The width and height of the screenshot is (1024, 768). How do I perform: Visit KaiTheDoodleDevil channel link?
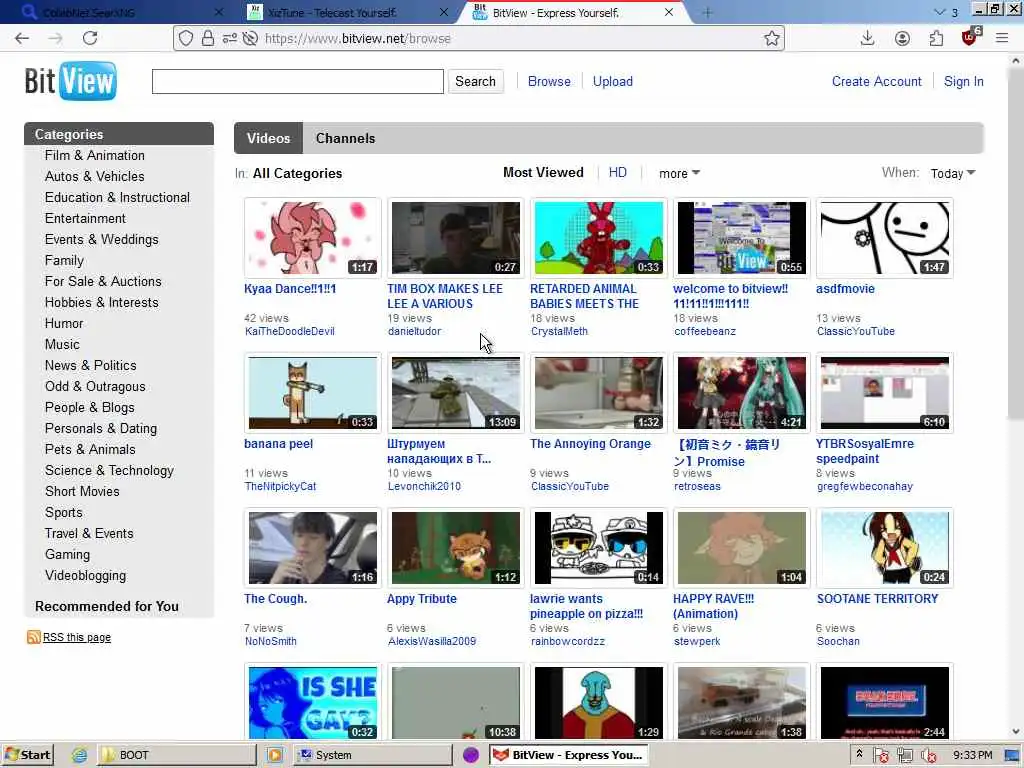[x=289, y=331]
